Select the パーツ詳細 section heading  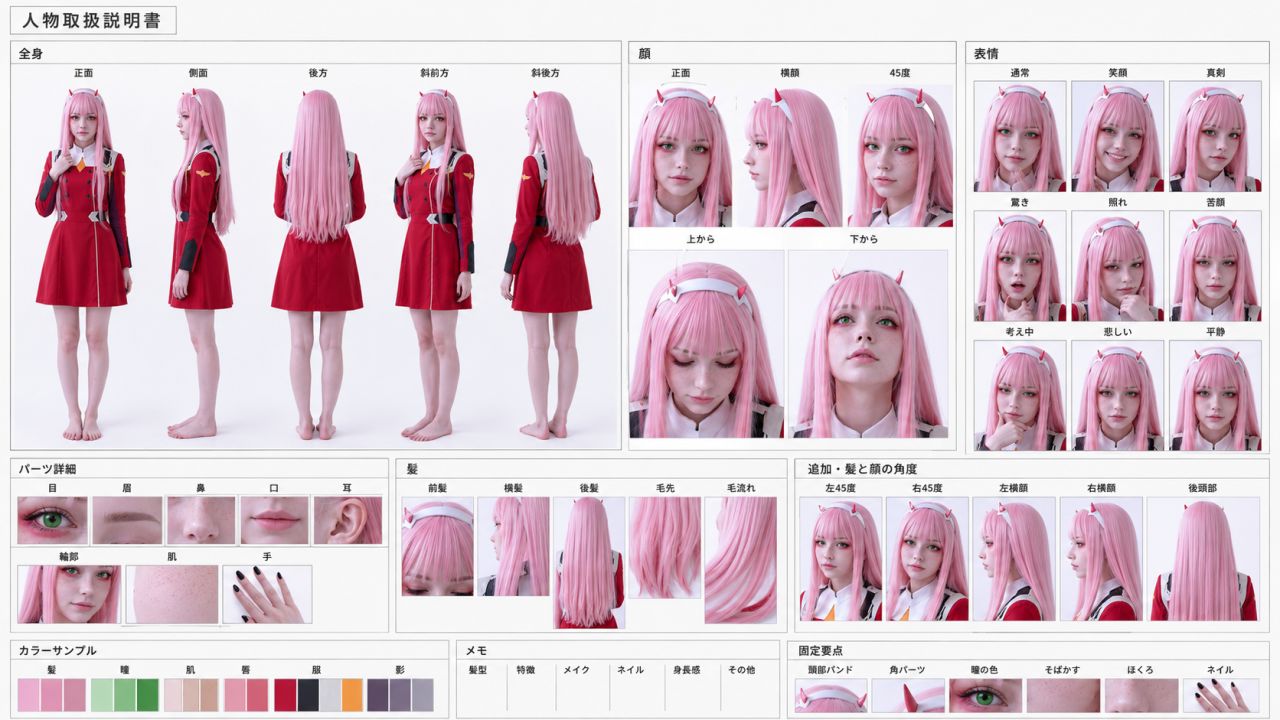tap(48, 468)
